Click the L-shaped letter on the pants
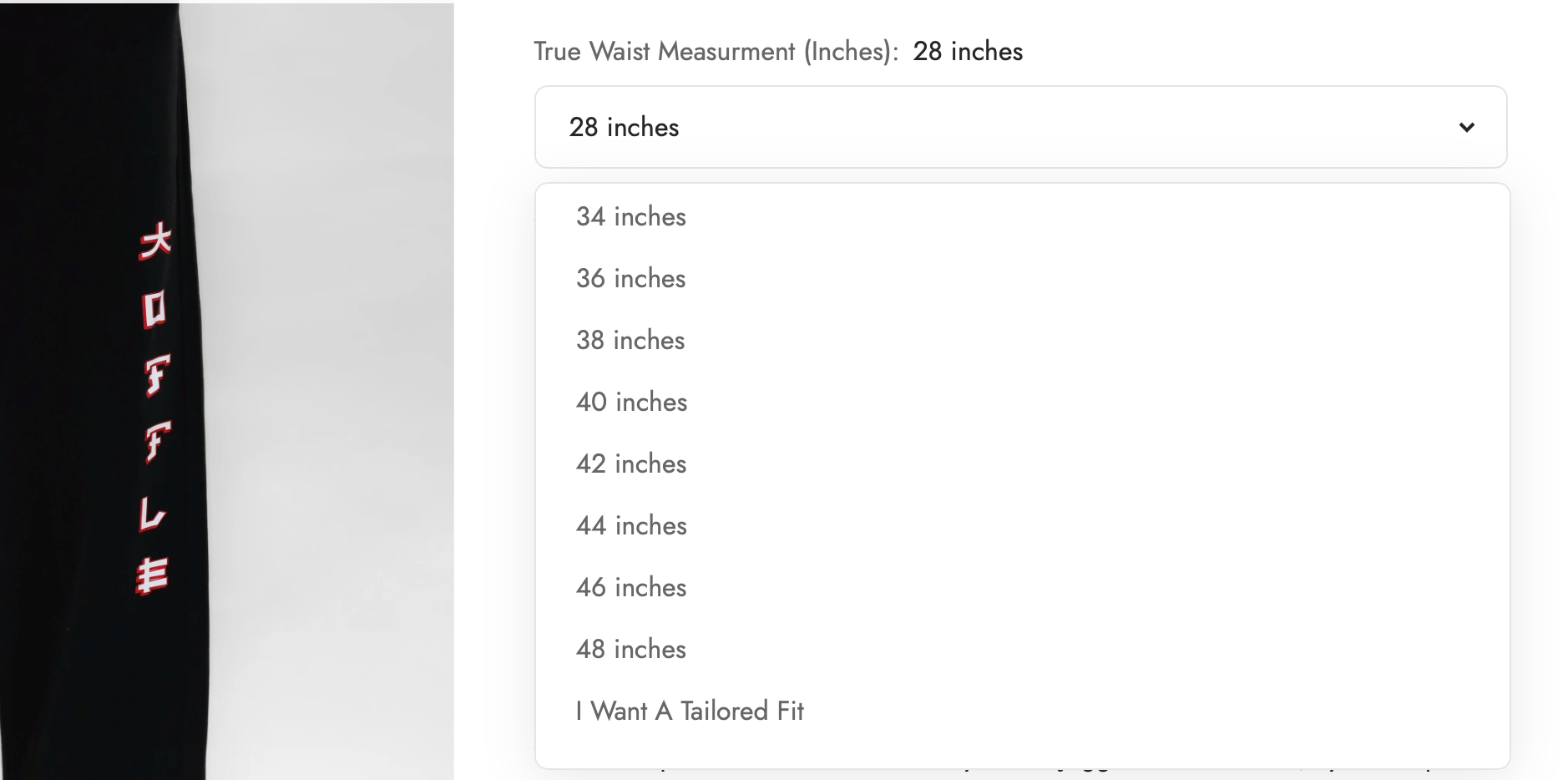This screenshot has height=780, width=1568. tap(153, 511)
